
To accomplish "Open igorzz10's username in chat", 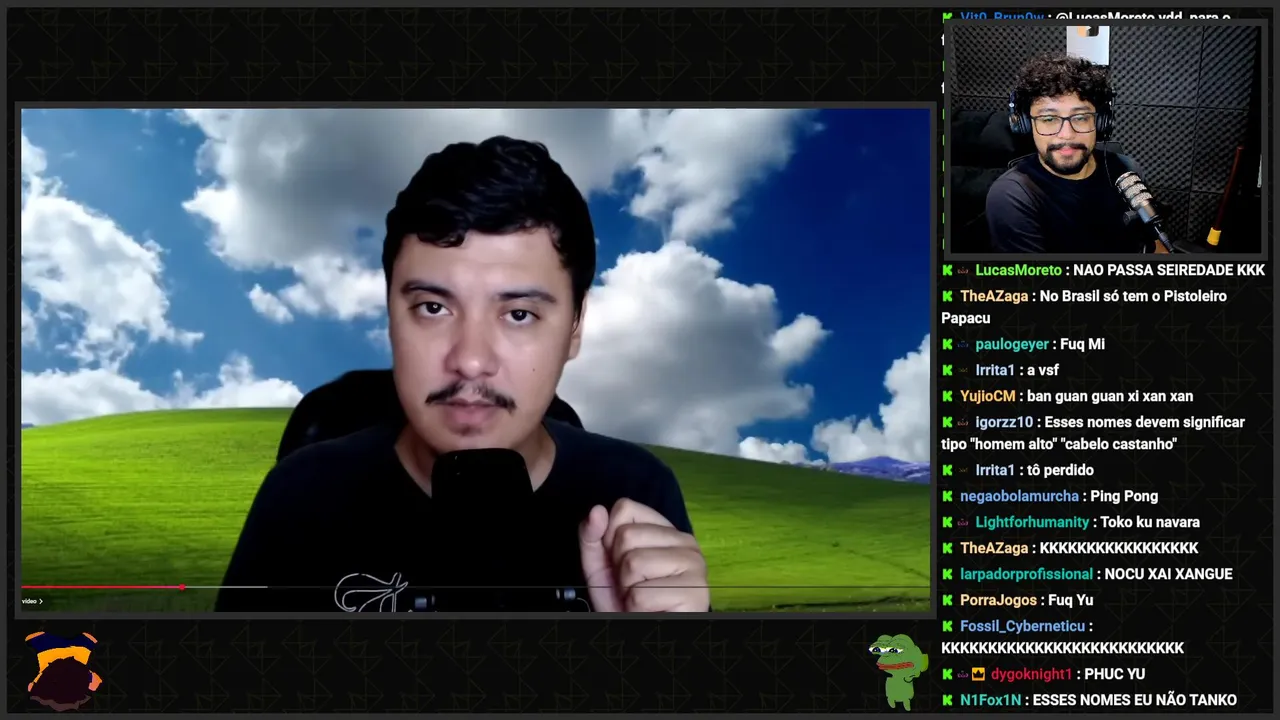I will [1004, 422].
